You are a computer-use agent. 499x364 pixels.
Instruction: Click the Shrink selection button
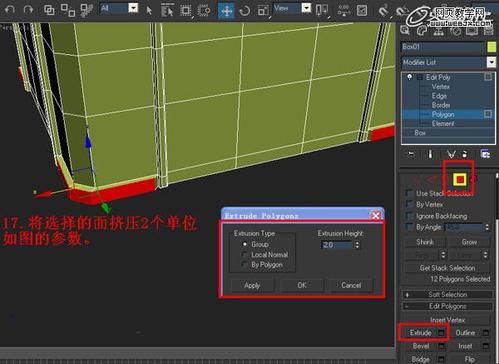point(425,242)
